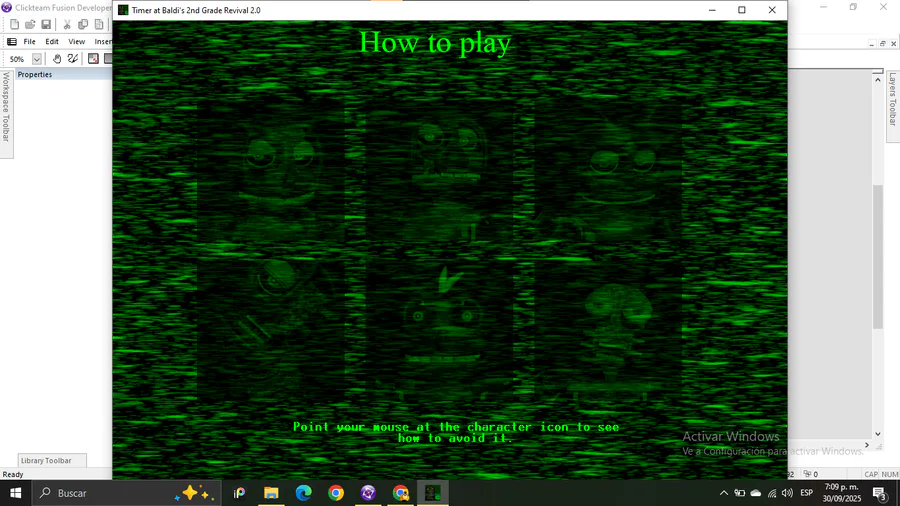Close the Timer at Baldi's game window
Viewport: 900px width, 506px height.
point(772,10)
